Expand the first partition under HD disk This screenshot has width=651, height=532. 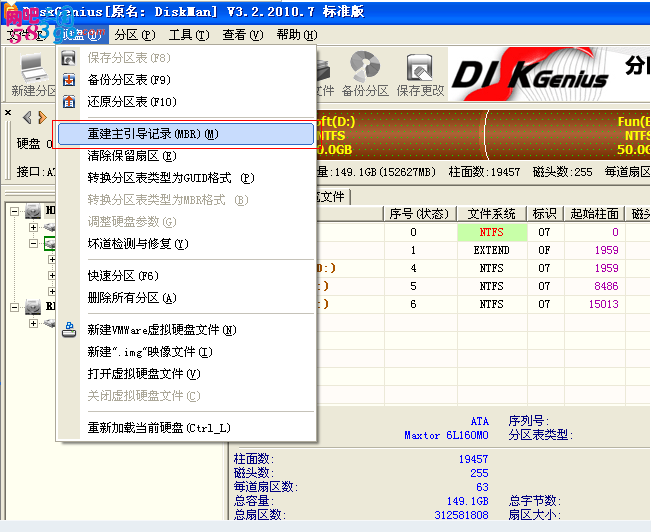click(x=34, y=227)
